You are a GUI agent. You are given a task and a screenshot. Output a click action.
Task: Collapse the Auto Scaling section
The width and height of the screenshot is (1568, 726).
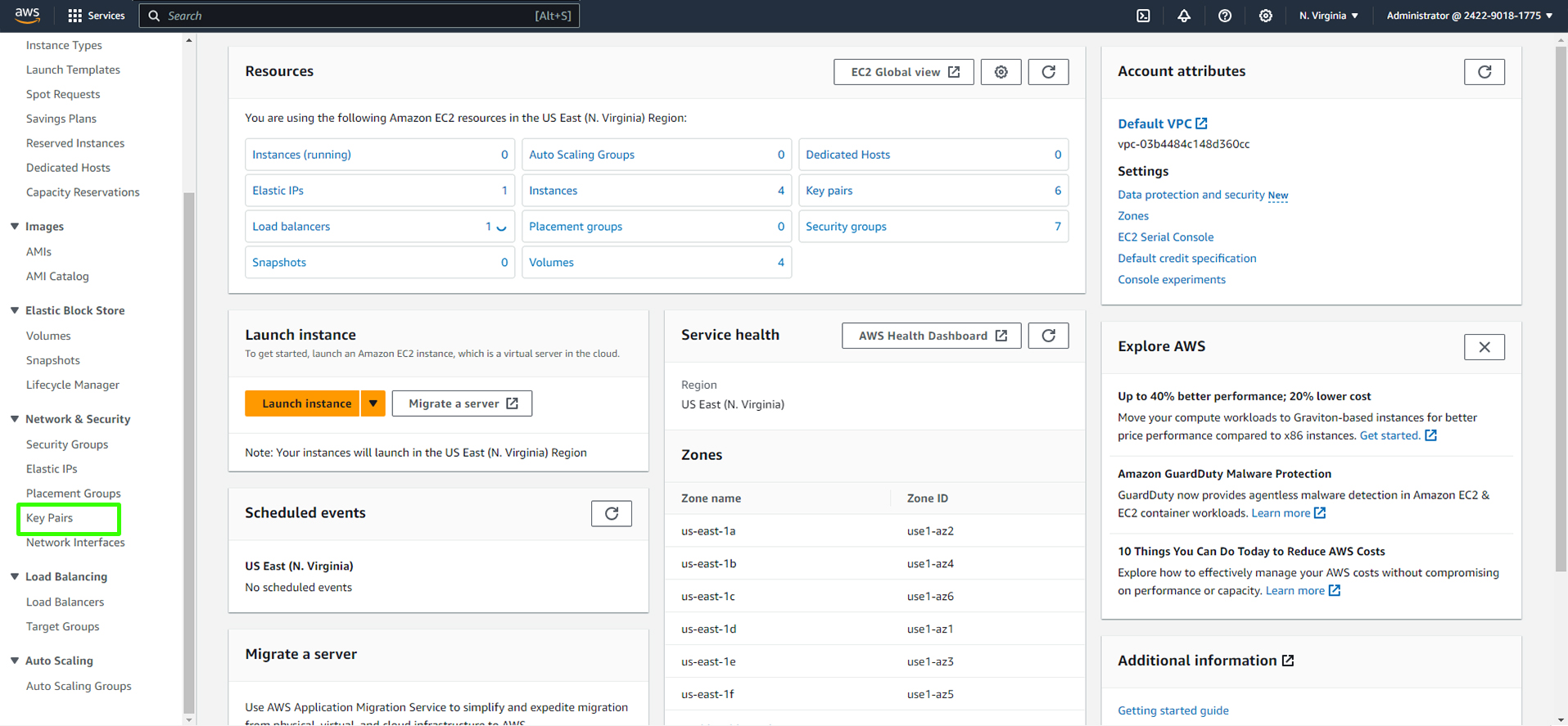coord(15,661)
